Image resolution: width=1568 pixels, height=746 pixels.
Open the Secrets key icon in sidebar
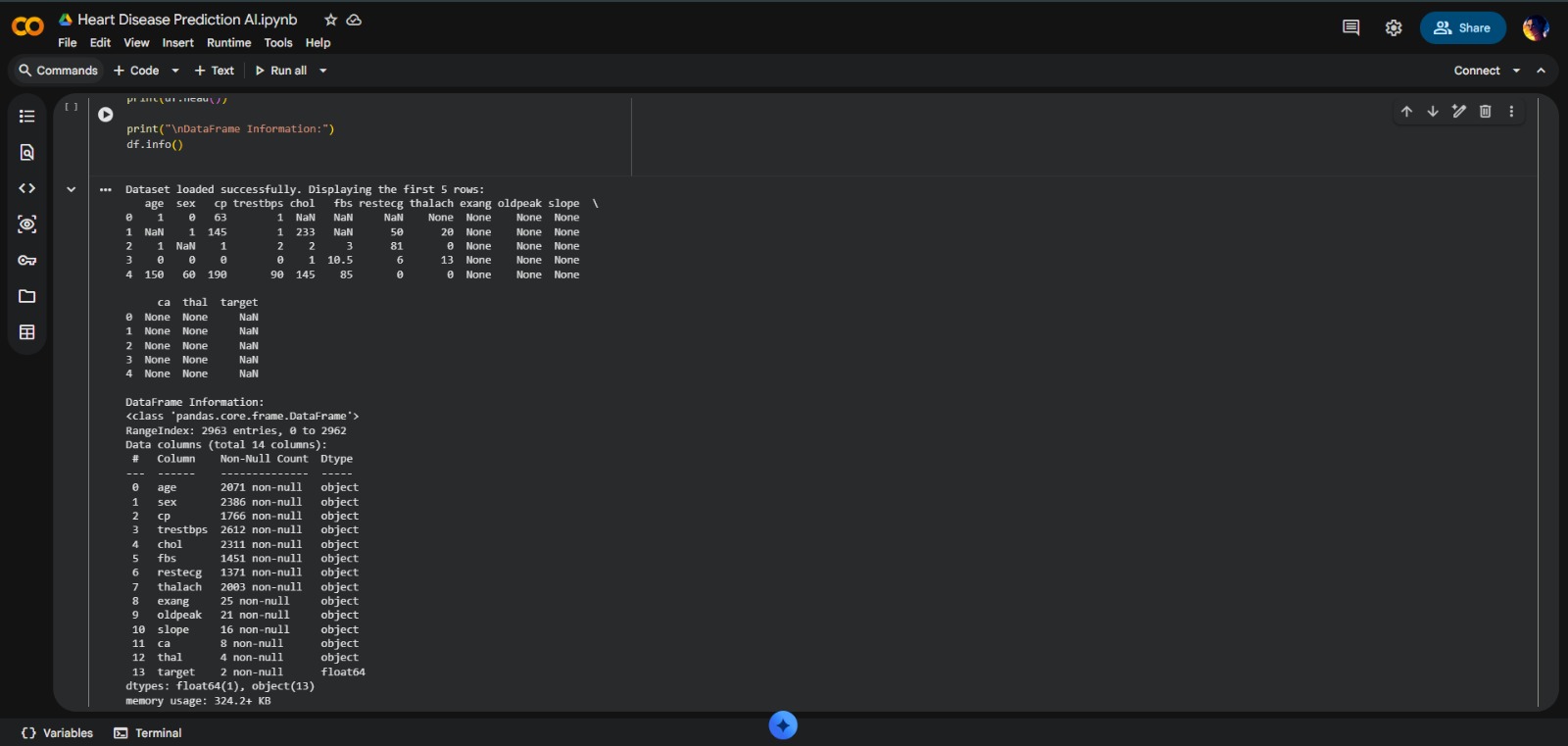(27, 261)
